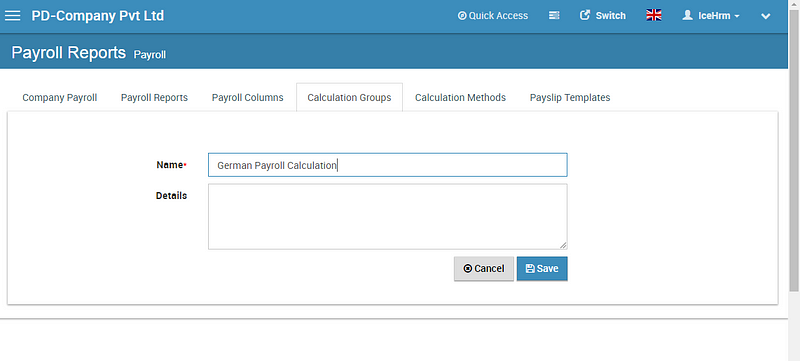Viewport: 800px width, 361px height.
Task: Focus the Name input field
Action: coord(388,165)
